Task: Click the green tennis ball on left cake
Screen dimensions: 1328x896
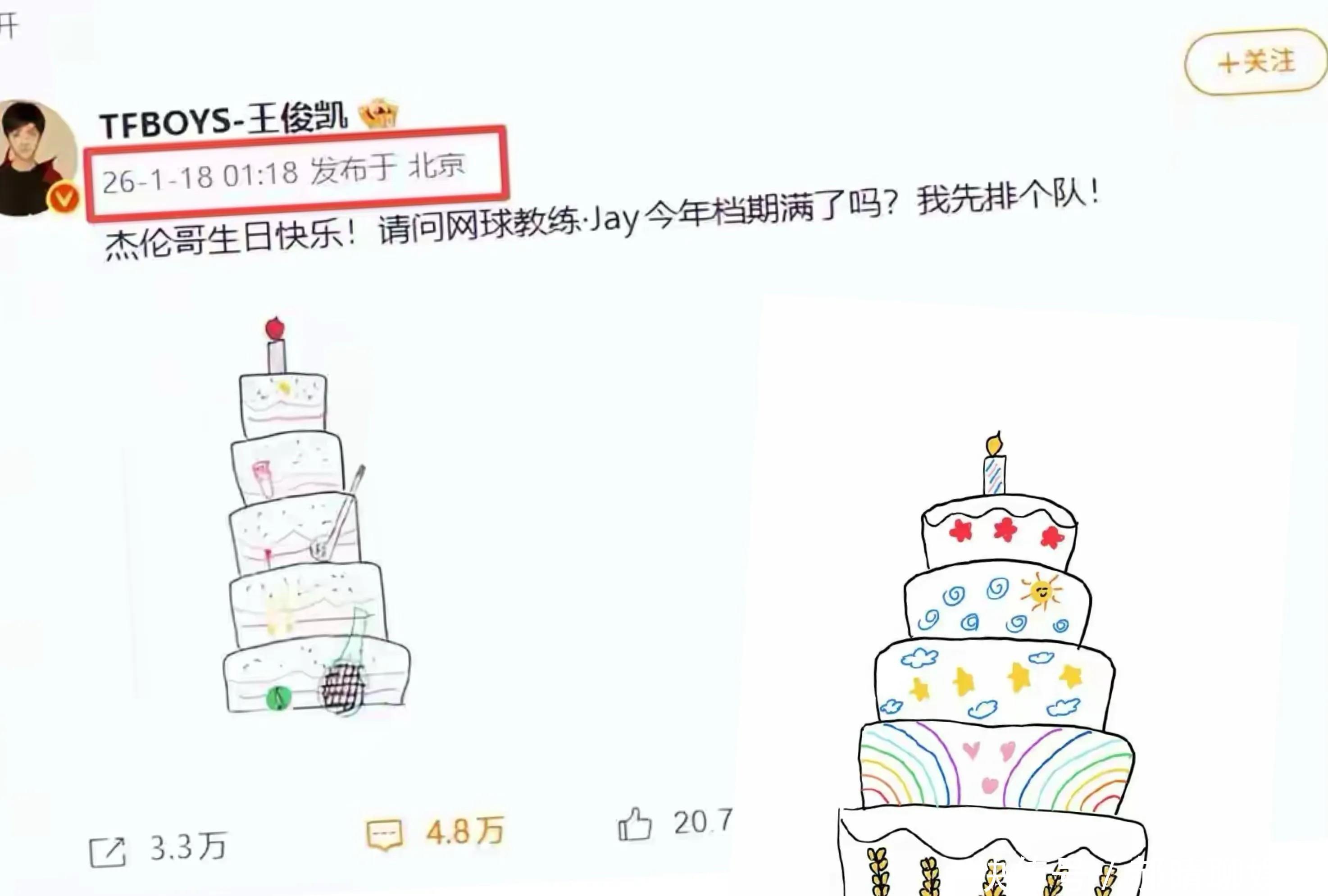Action: click(x=279, y=697)
